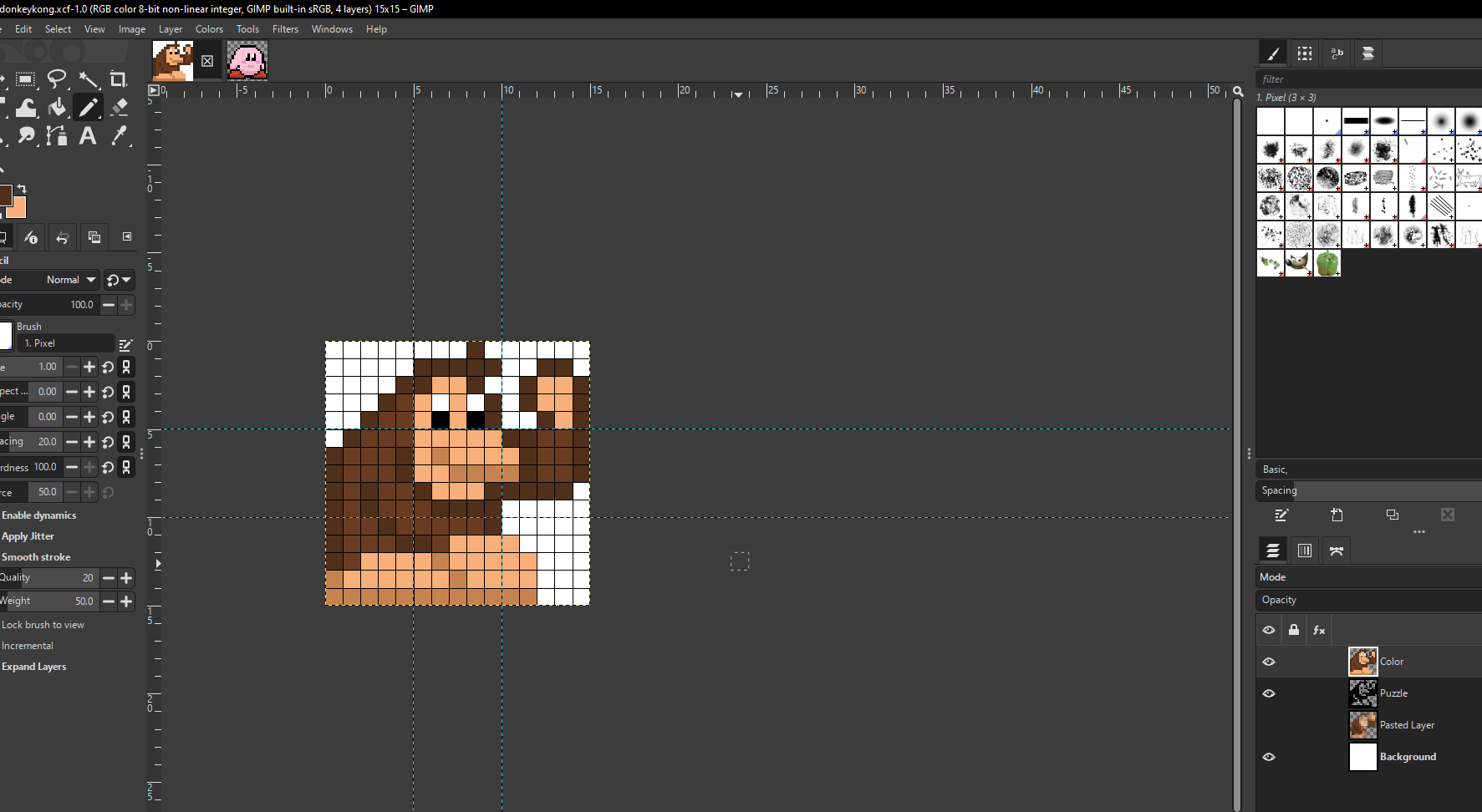This screenshot has width=1482, height=812.
Task: Delete the selected brush
Action: (x=1448, y=515)
